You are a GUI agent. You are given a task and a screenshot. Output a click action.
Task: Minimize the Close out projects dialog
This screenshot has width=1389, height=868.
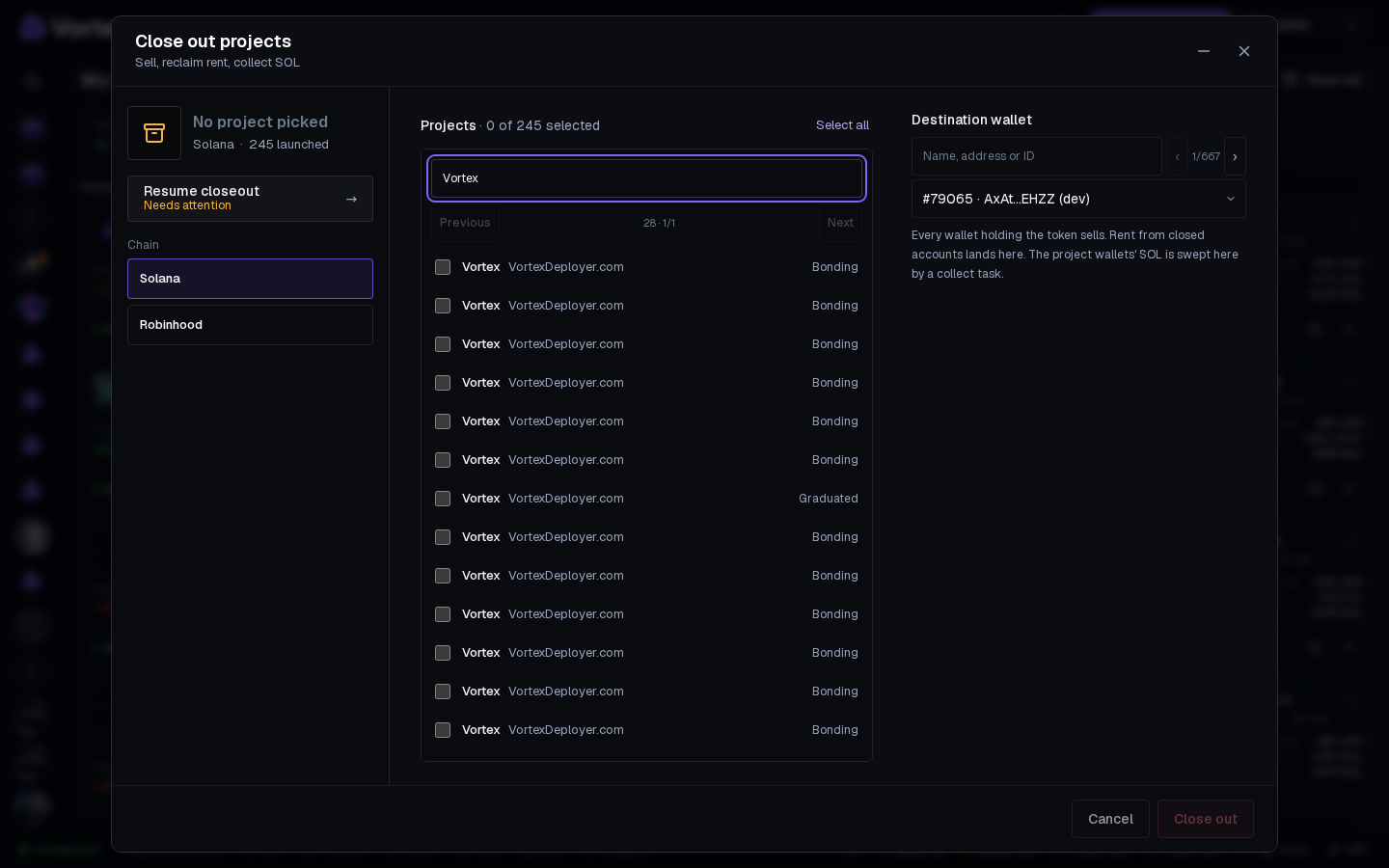(1204, 51)
